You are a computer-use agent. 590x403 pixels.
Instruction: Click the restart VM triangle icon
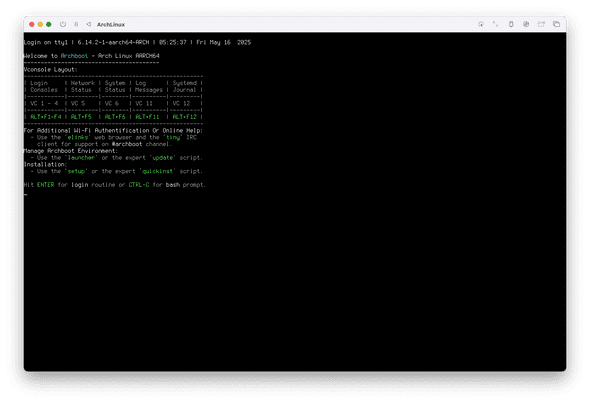[88, 24]
